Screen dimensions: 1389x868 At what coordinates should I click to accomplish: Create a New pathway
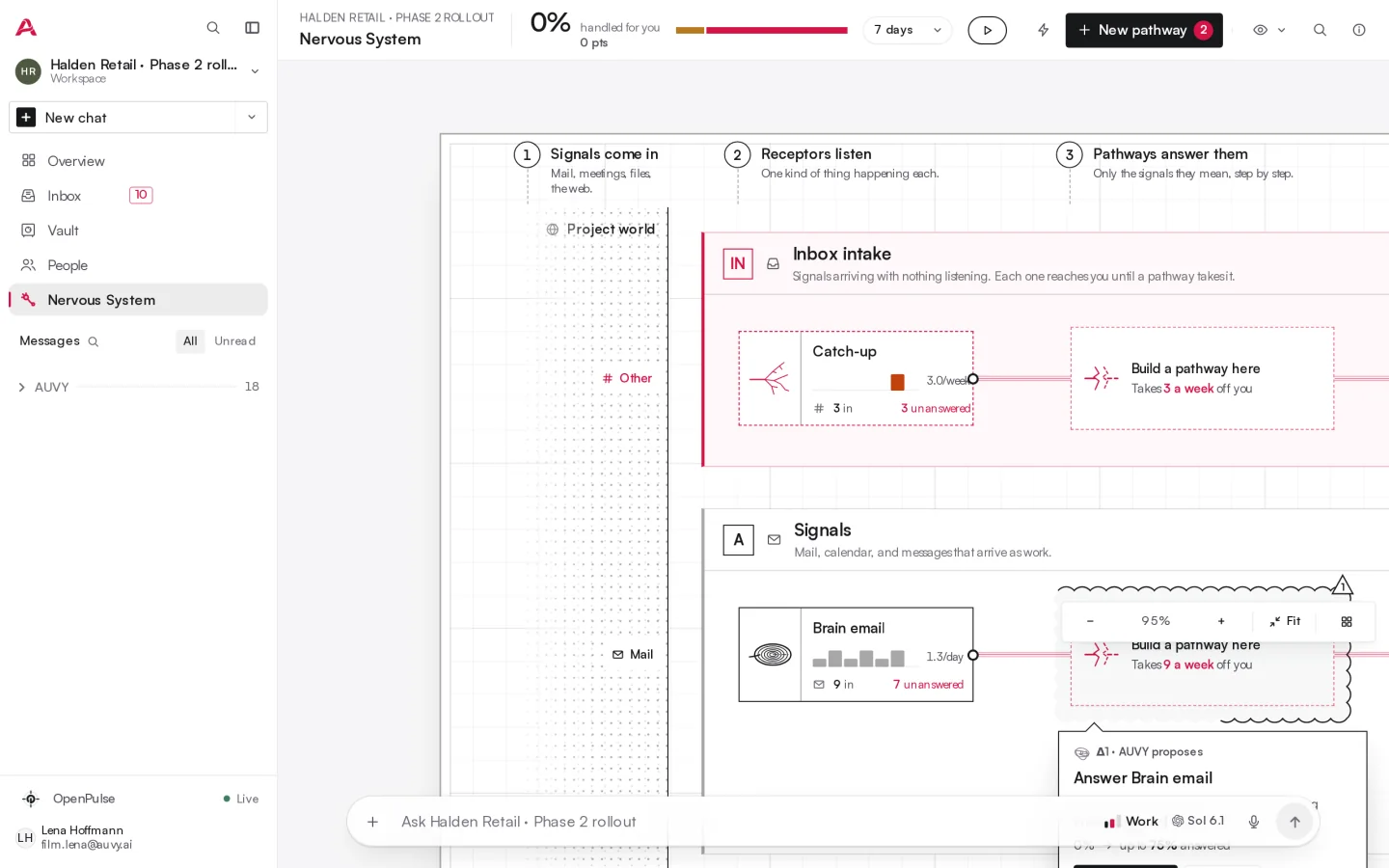(x=1143, y=30)
